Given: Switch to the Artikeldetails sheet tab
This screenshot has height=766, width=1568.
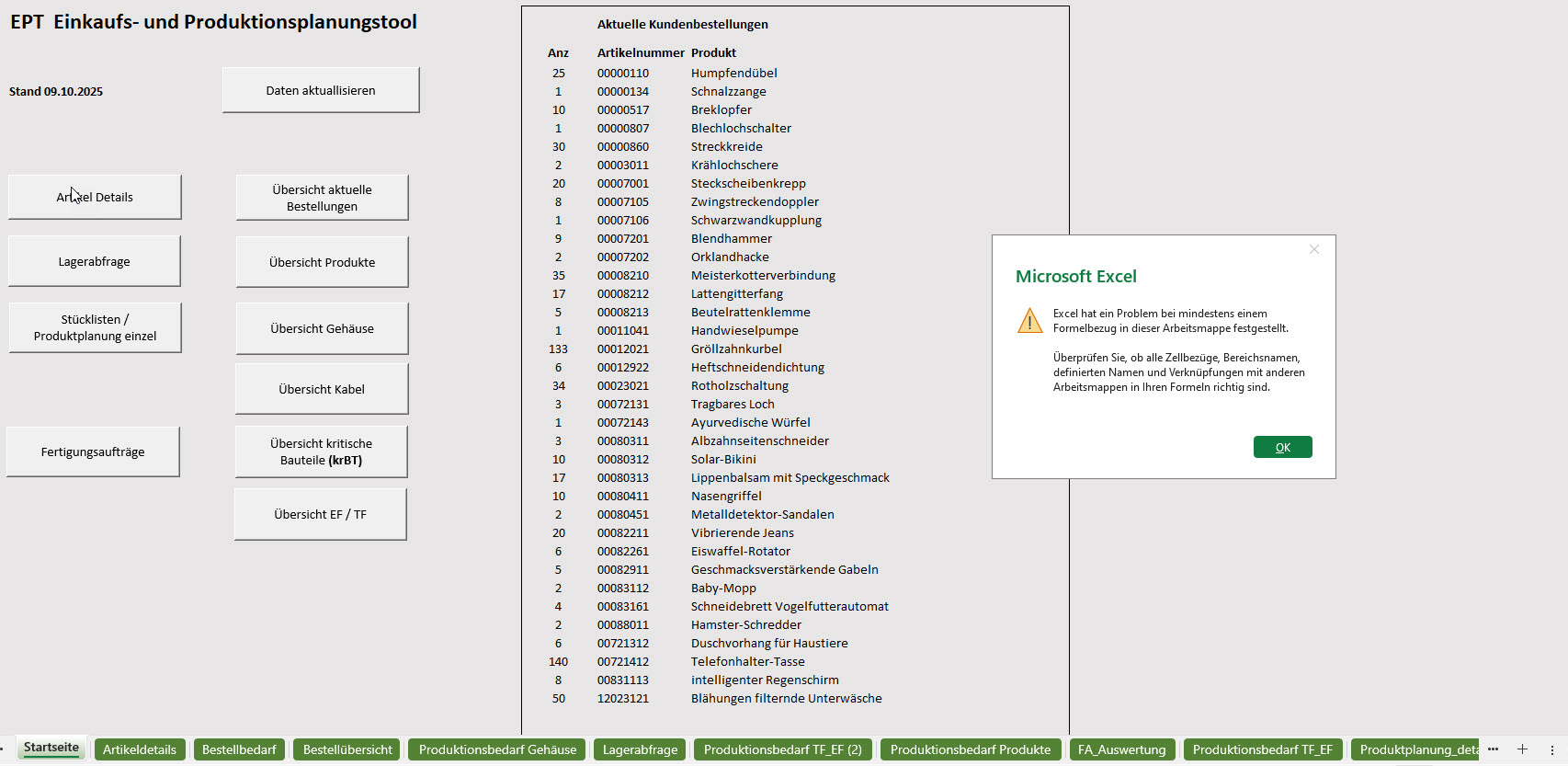Looking at the screenshot, I should (140, 749).
